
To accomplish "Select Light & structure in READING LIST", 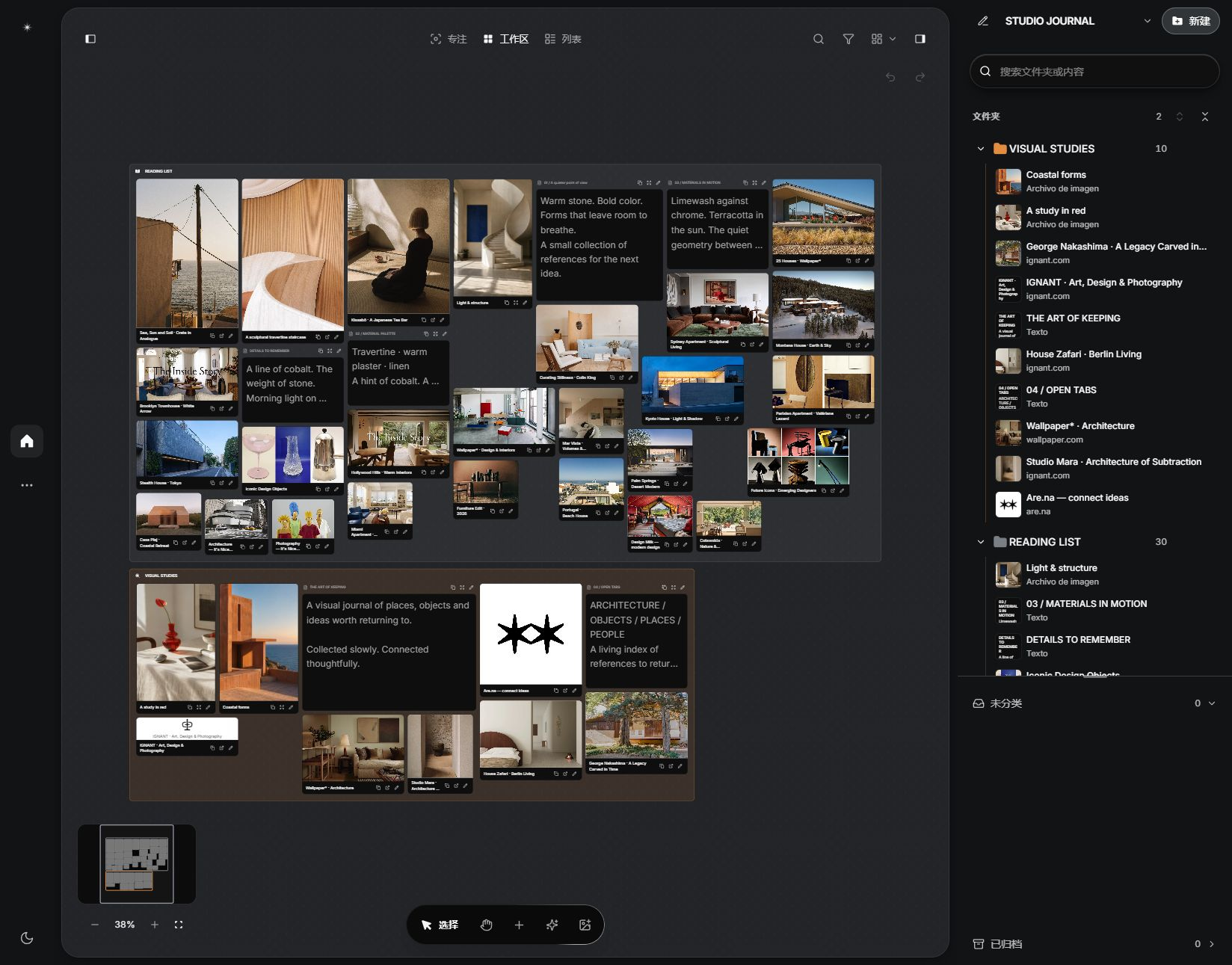I will click(x=1102, y=575).
